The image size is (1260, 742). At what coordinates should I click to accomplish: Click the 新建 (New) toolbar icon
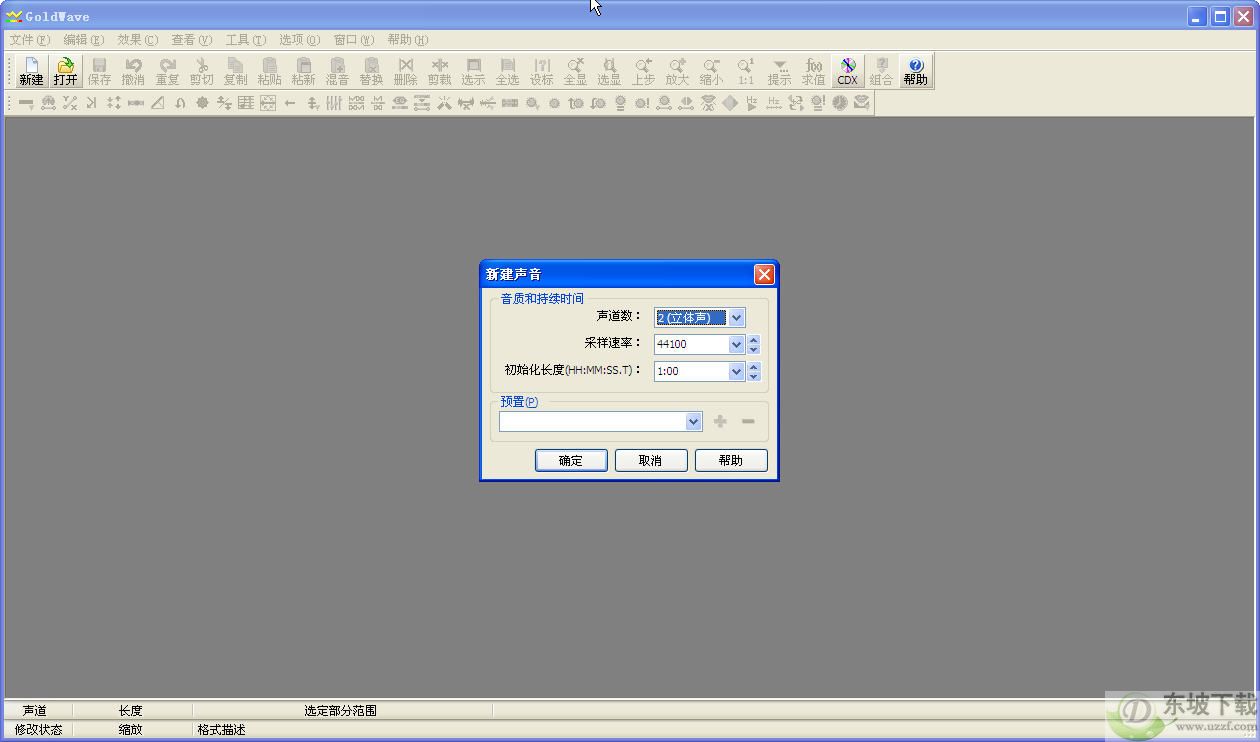tap(32, 71)
